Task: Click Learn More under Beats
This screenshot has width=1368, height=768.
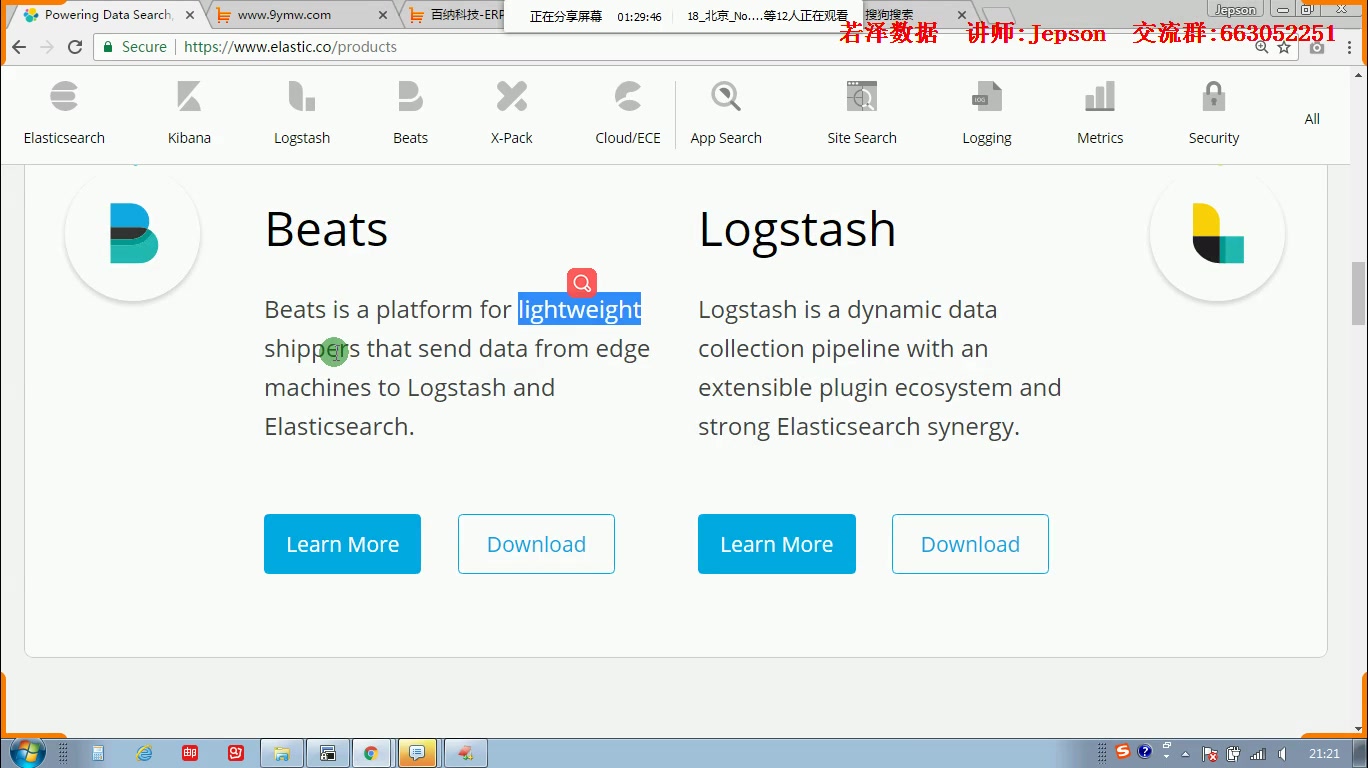Action: pyautogui.click(x=342, y=544)
